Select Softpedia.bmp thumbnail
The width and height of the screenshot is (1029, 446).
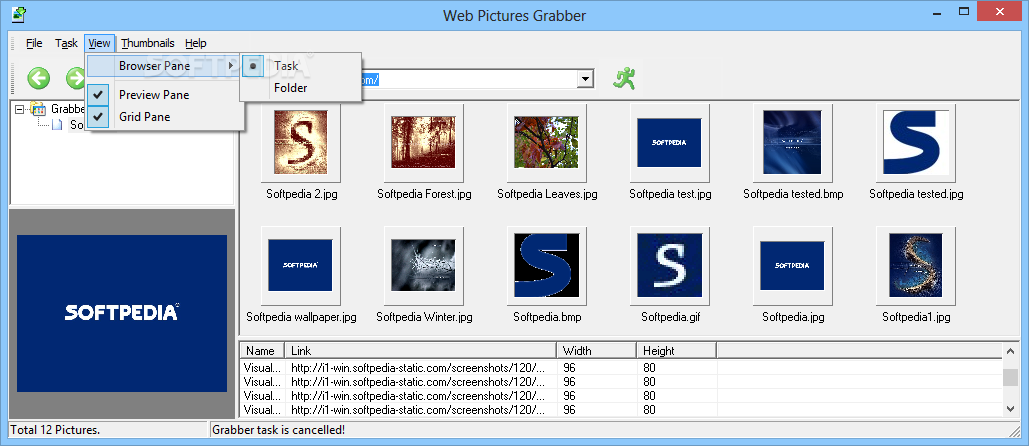point(547,266)
